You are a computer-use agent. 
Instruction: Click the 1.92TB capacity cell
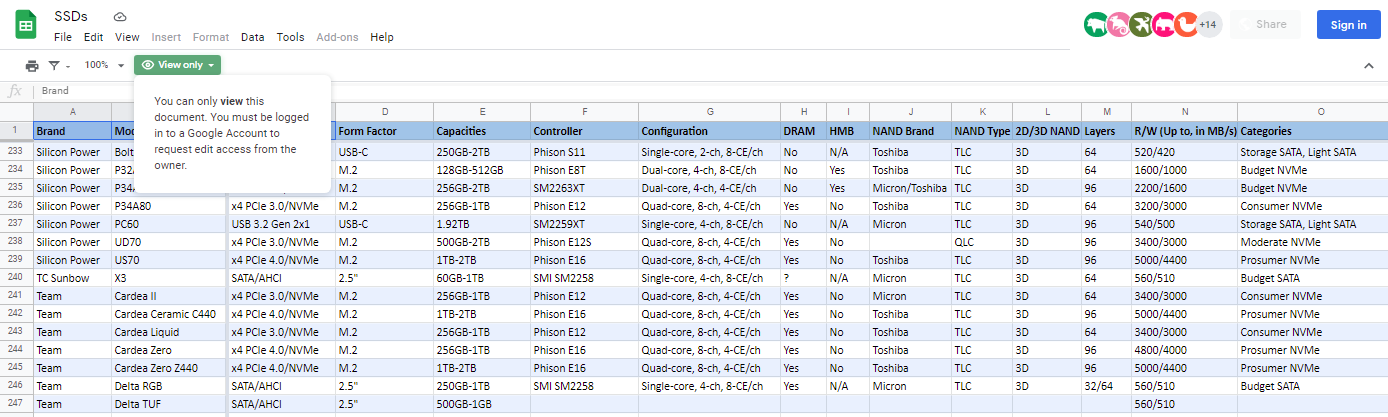click(x=482, y=224)
